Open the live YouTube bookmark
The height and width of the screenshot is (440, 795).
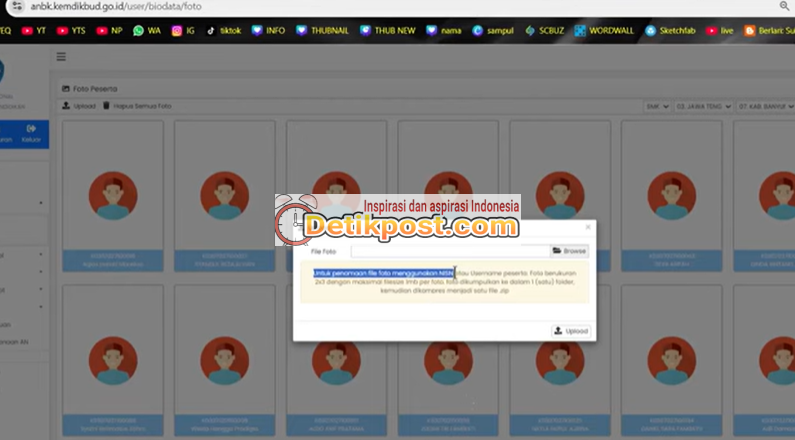(720, 31)
